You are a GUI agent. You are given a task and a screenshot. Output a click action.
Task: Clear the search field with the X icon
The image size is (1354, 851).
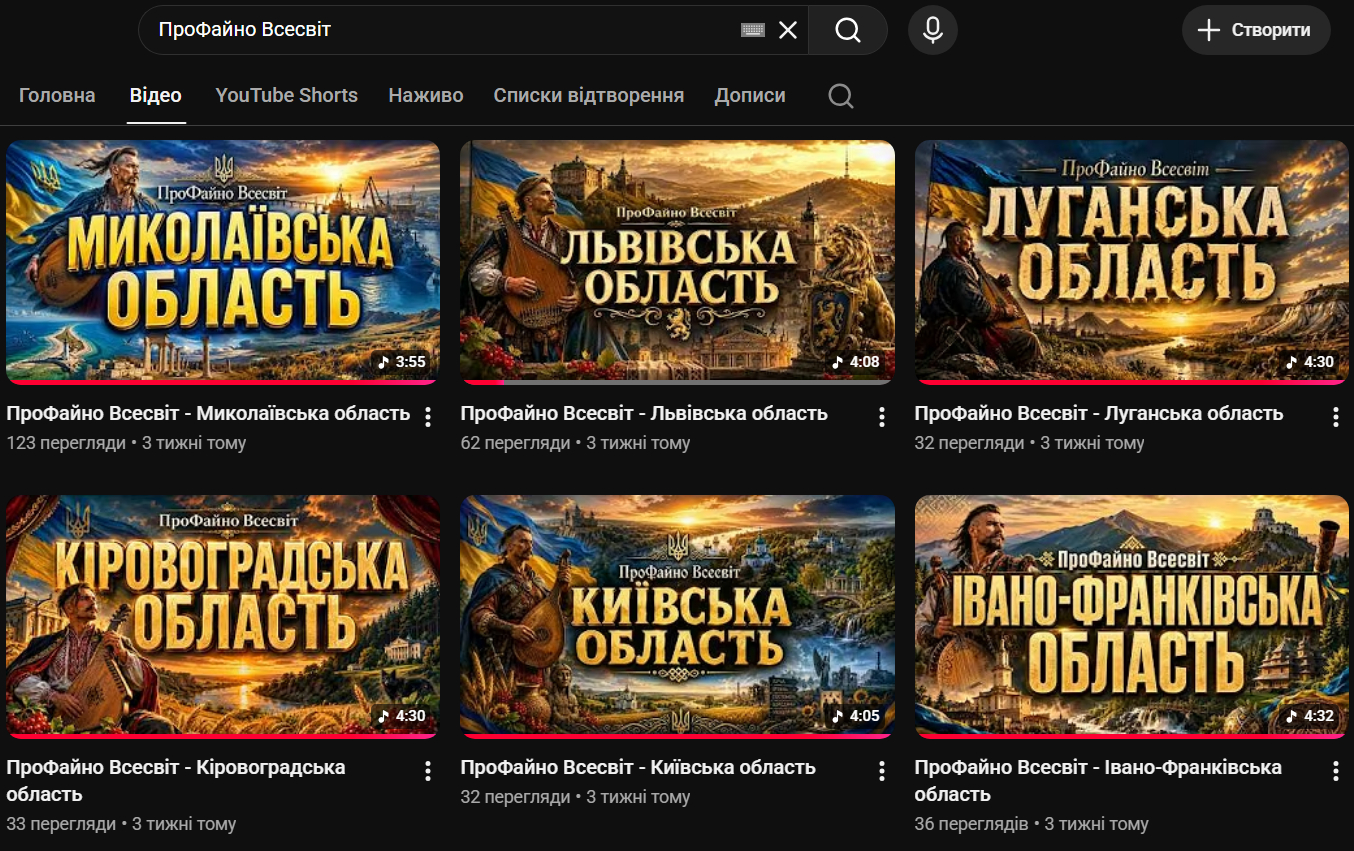point(788,30)
